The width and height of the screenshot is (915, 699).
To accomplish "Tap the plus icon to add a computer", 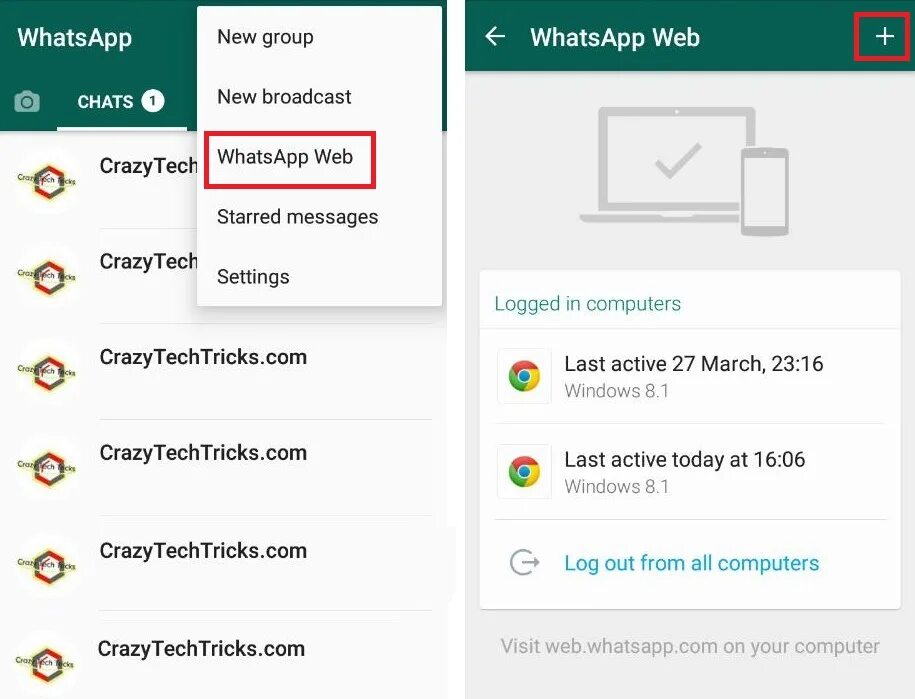I will click(x=884, y=36).
